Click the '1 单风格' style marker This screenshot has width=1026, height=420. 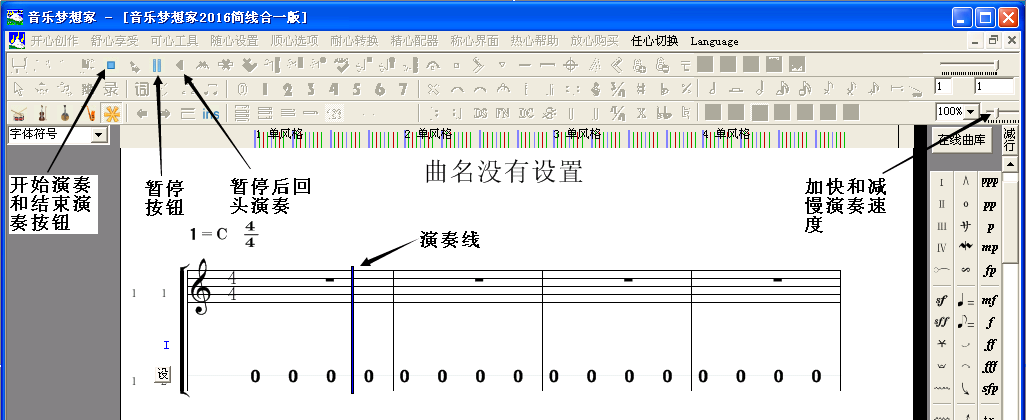pos(279,134)
